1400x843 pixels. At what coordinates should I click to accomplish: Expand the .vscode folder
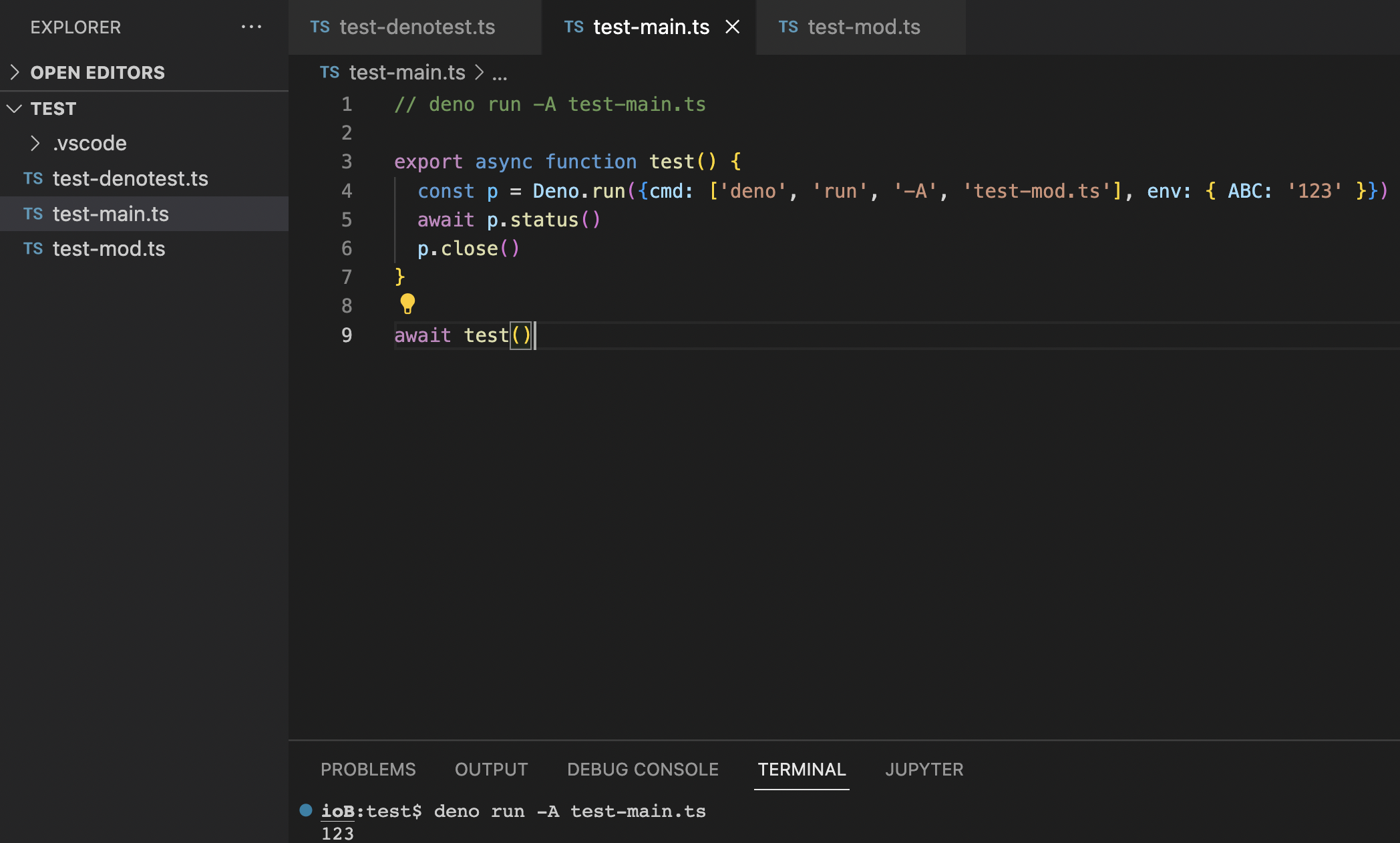pos(35,143)
